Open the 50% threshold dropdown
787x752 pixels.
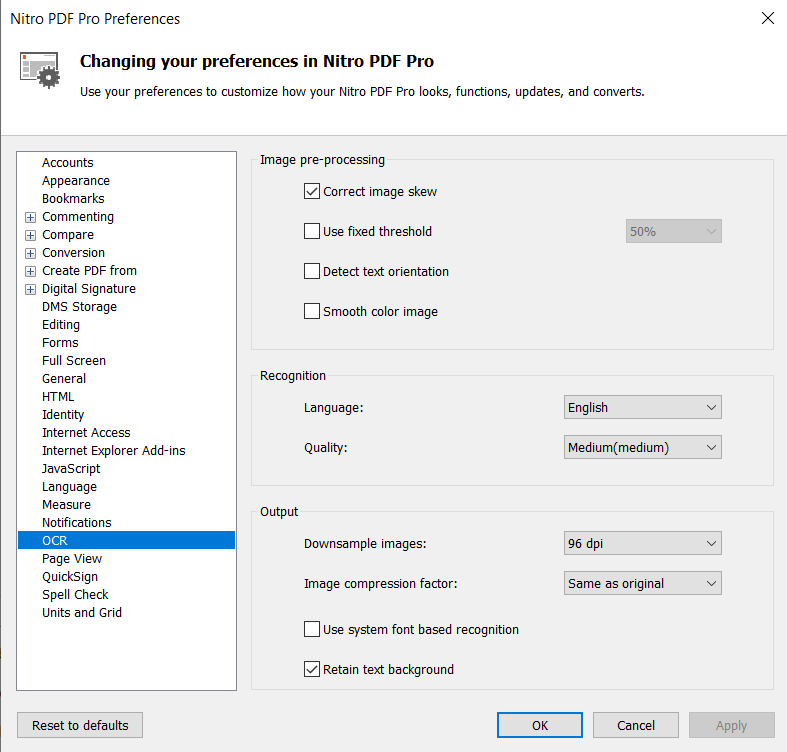coord(673,231)
